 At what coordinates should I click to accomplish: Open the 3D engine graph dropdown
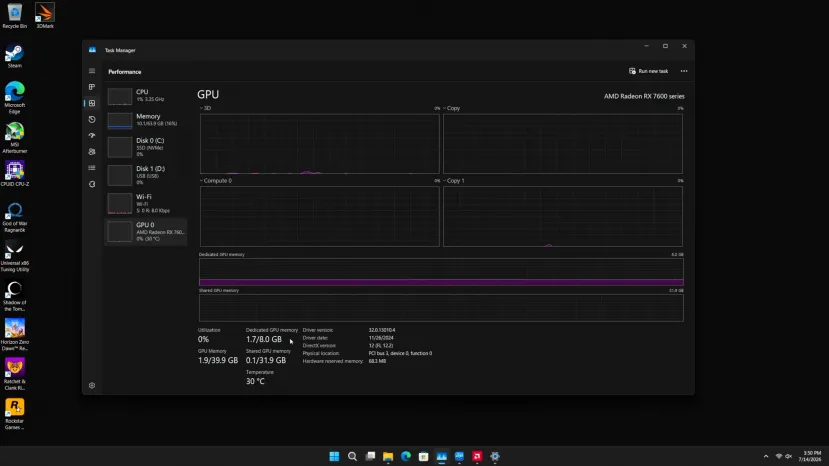tap(205, 108)
